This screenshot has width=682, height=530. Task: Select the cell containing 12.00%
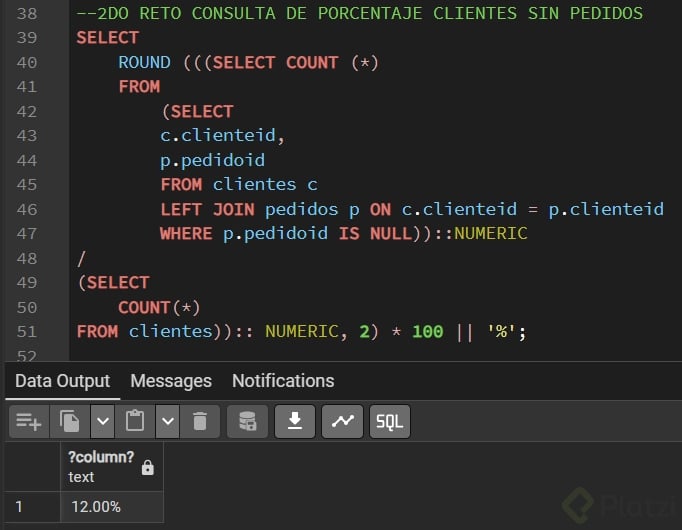click(112, 507)
